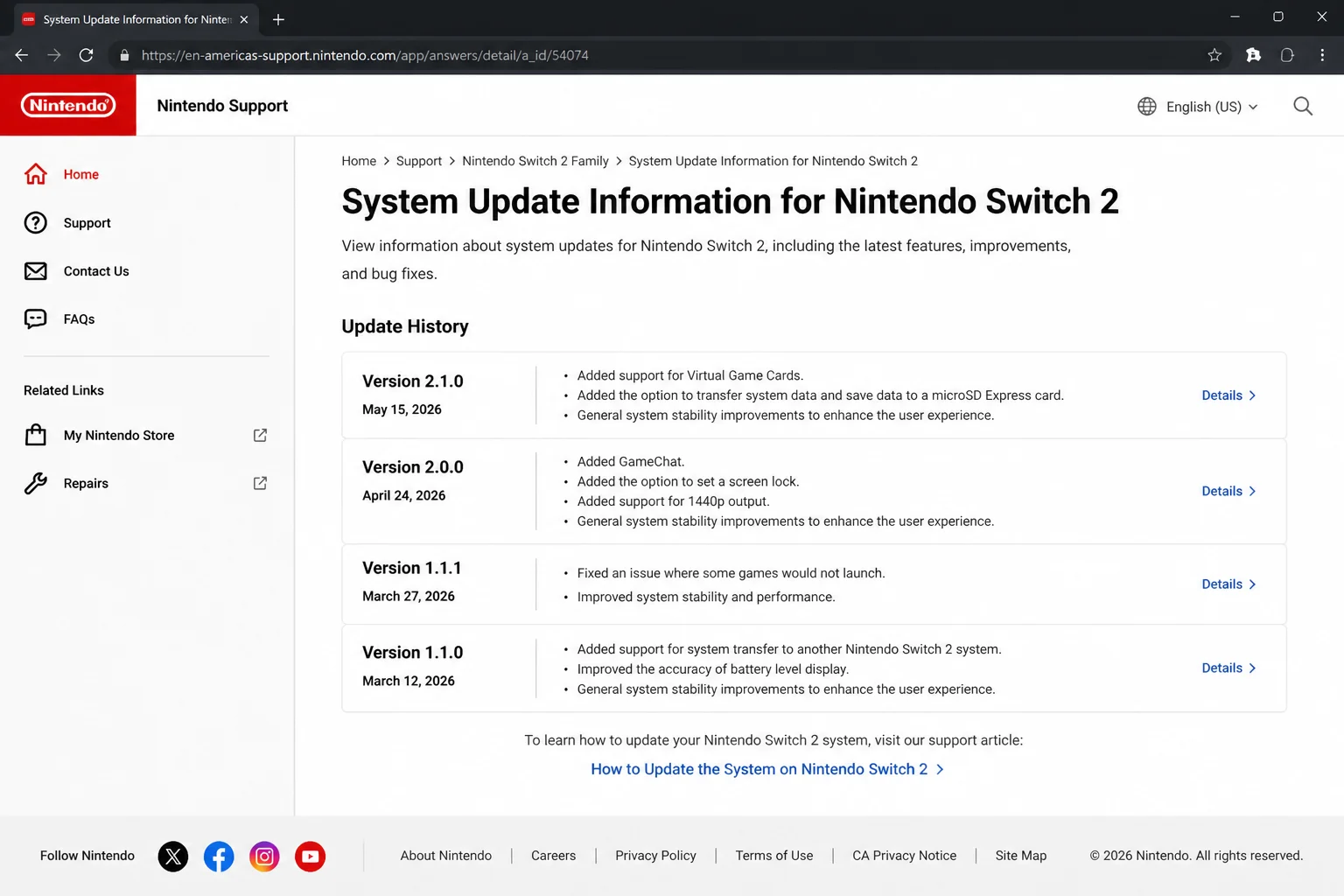Image resolution: width=1344 pixels, height=896 pixels.
Task: Click the Version 1.1.1 heading
Action: [x=412, y=568]
